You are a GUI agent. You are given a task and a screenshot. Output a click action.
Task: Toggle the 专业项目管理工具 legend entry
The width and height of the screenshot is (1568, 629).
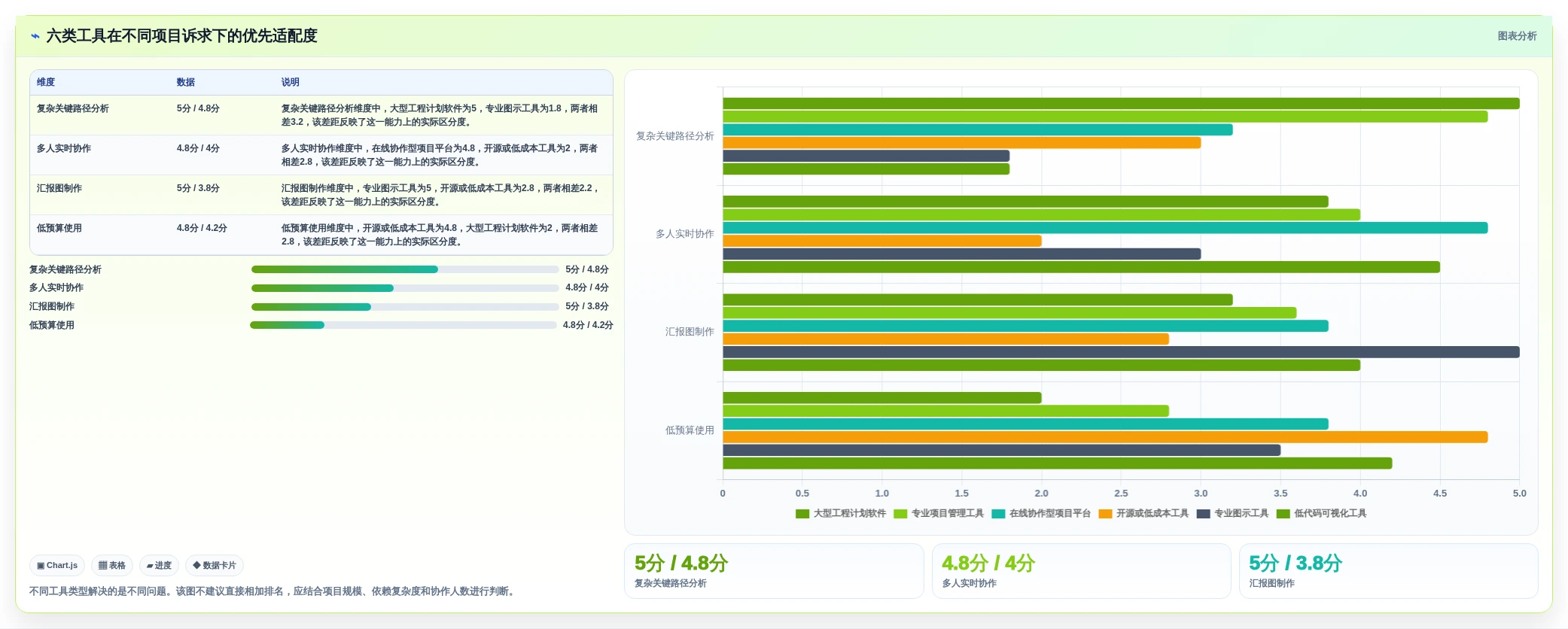pyautogui.click(x=939, y=513)
